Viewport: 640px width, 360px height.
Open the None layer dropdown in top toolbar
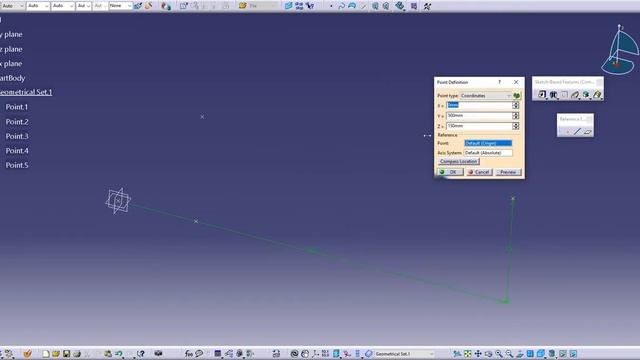(x=120, y=6)
